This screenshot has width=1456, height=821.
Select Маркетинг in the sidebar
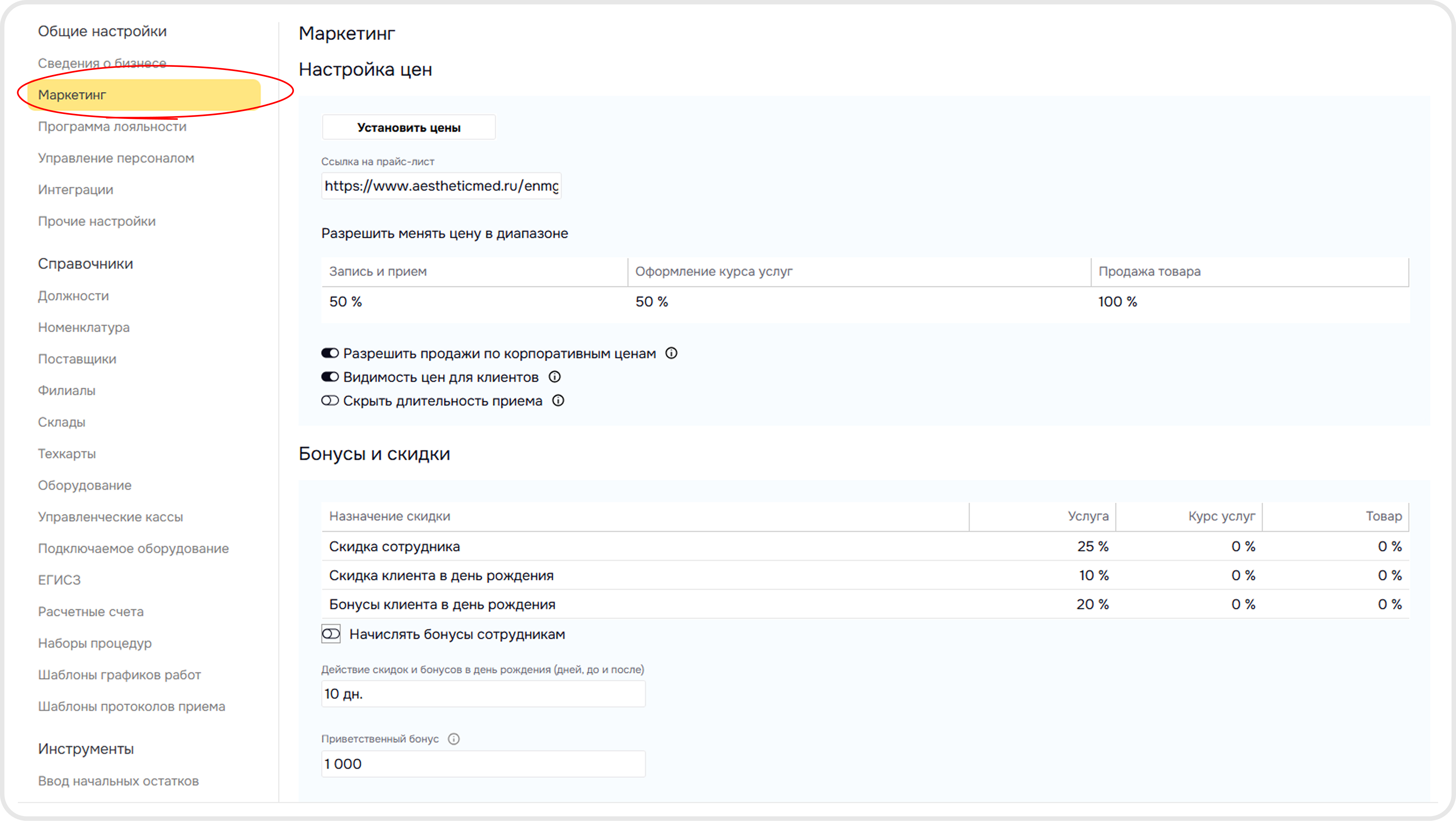144,94
